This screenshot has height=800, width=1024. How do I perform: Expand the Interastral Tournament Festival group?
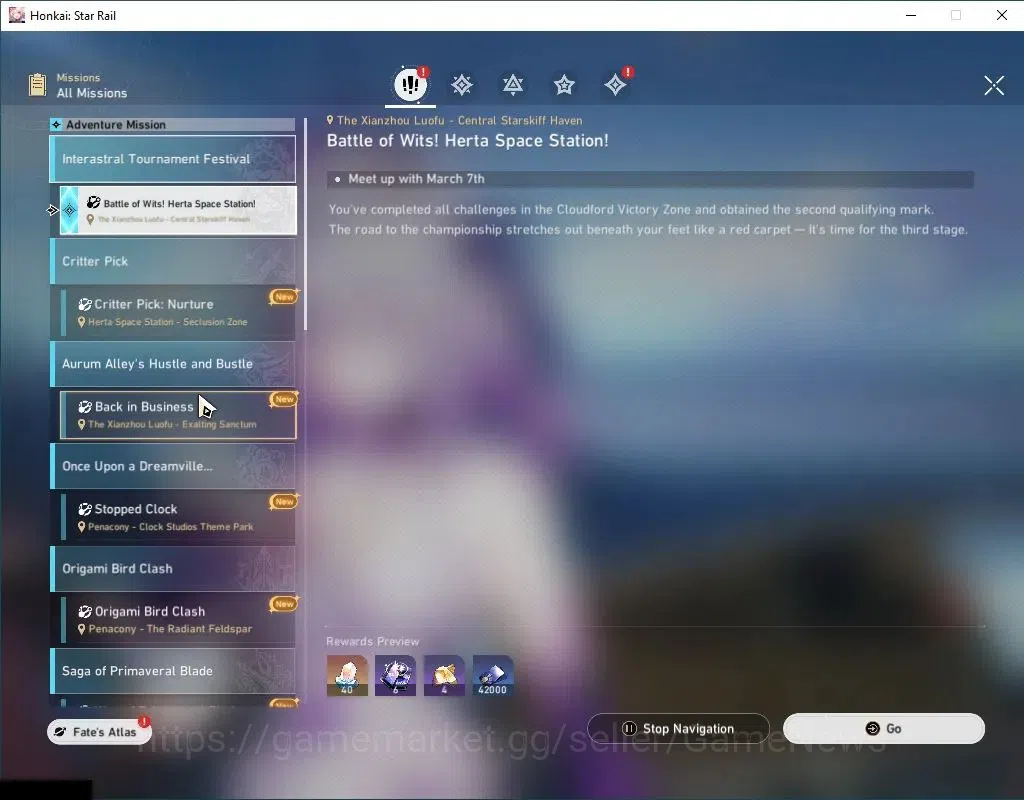coord(173,159)
